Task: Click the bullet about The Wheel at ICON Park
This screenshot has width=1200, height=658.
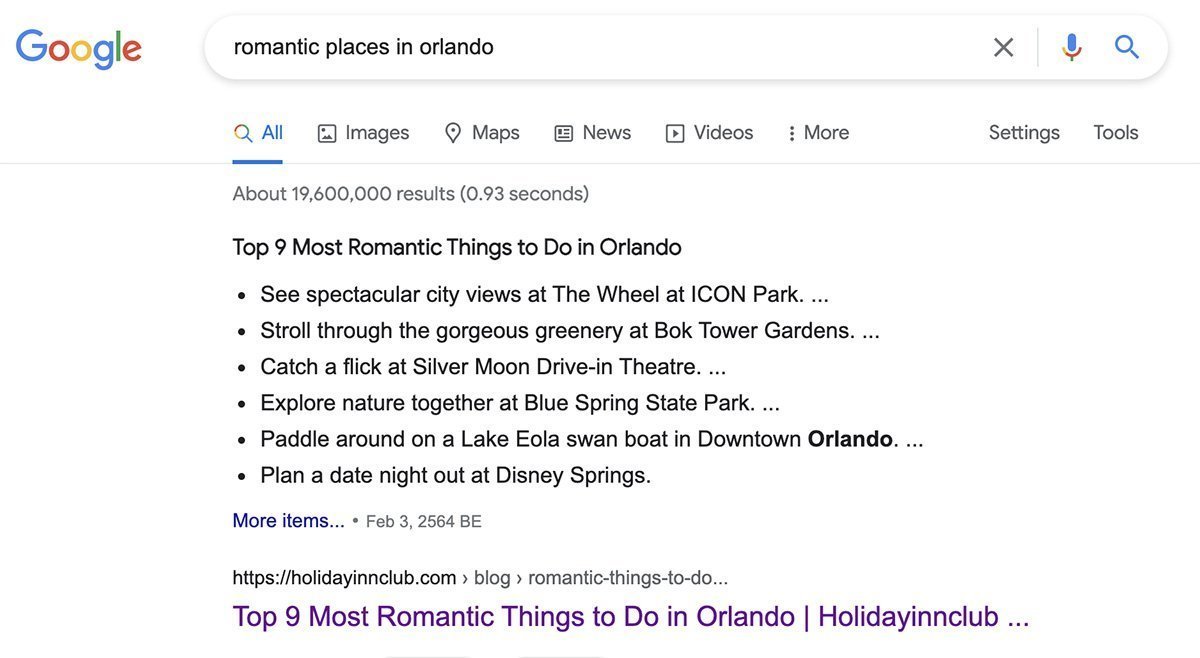Action: [544, 295]
